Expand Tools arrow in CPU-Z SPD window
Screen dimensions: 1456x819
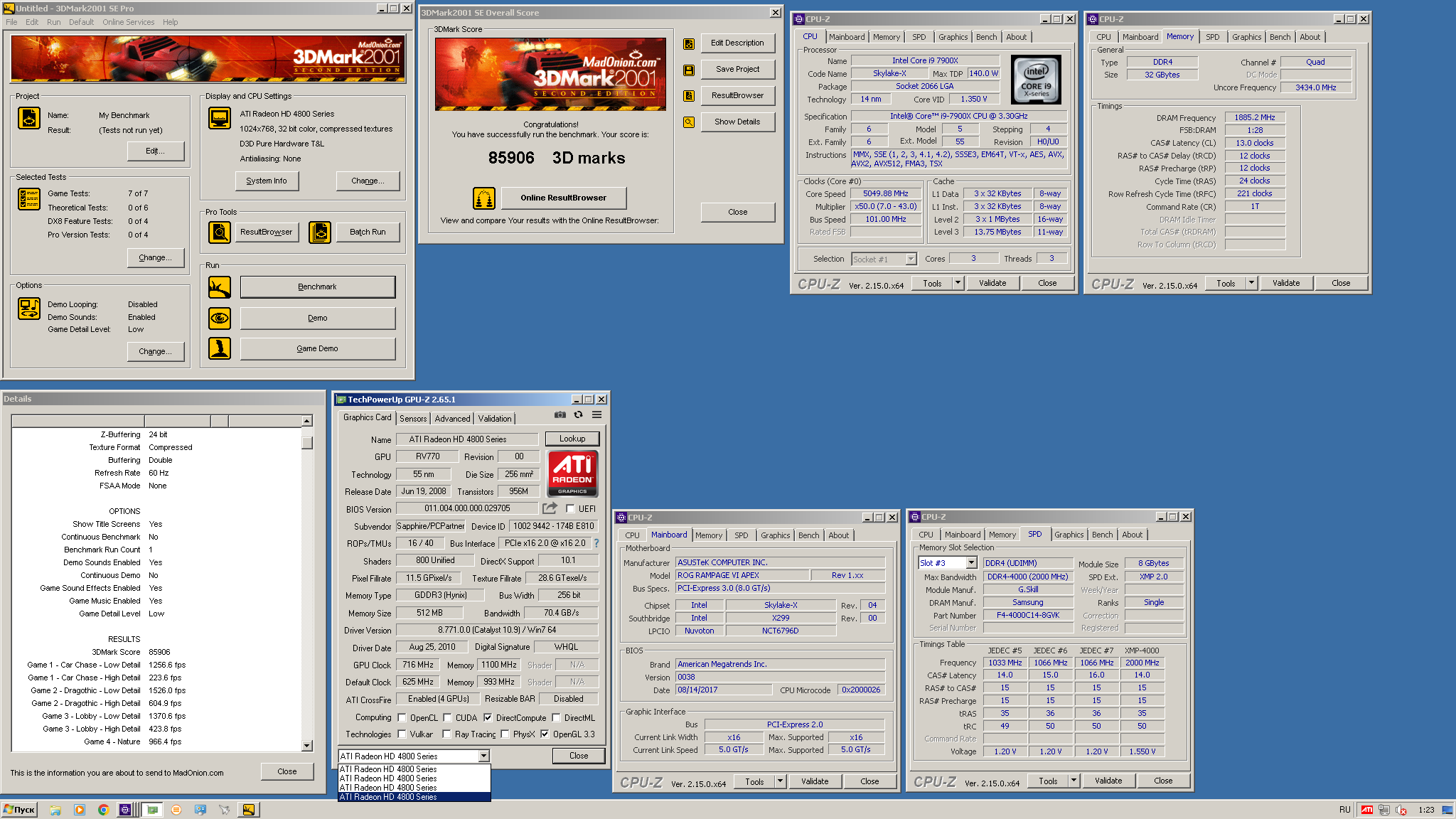[x=1074, y=781]
